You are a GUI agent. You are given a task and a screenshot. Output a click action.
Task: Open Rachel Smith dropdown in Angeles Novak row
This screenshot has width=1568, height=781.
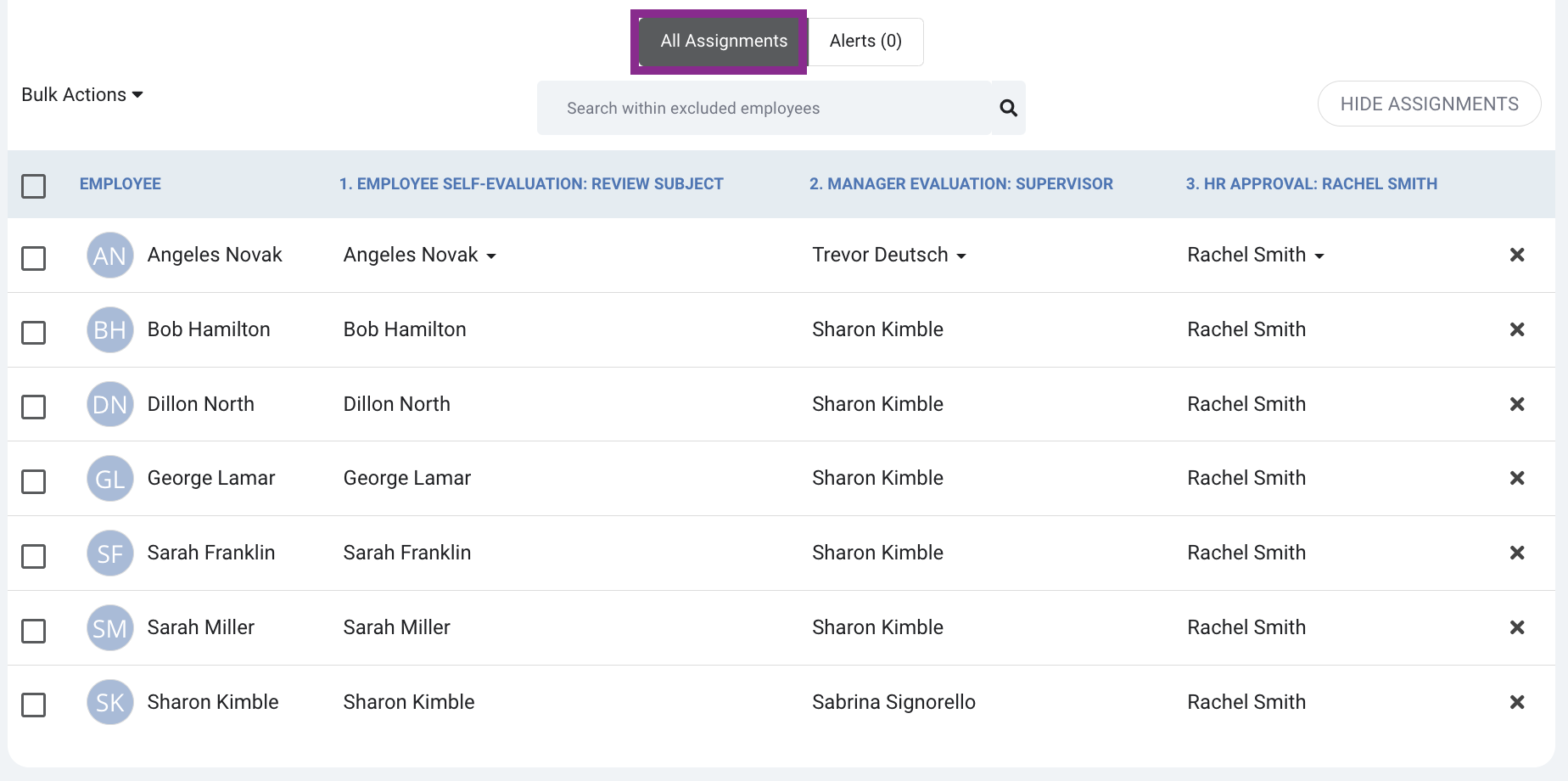click(x=1256, y=255)
